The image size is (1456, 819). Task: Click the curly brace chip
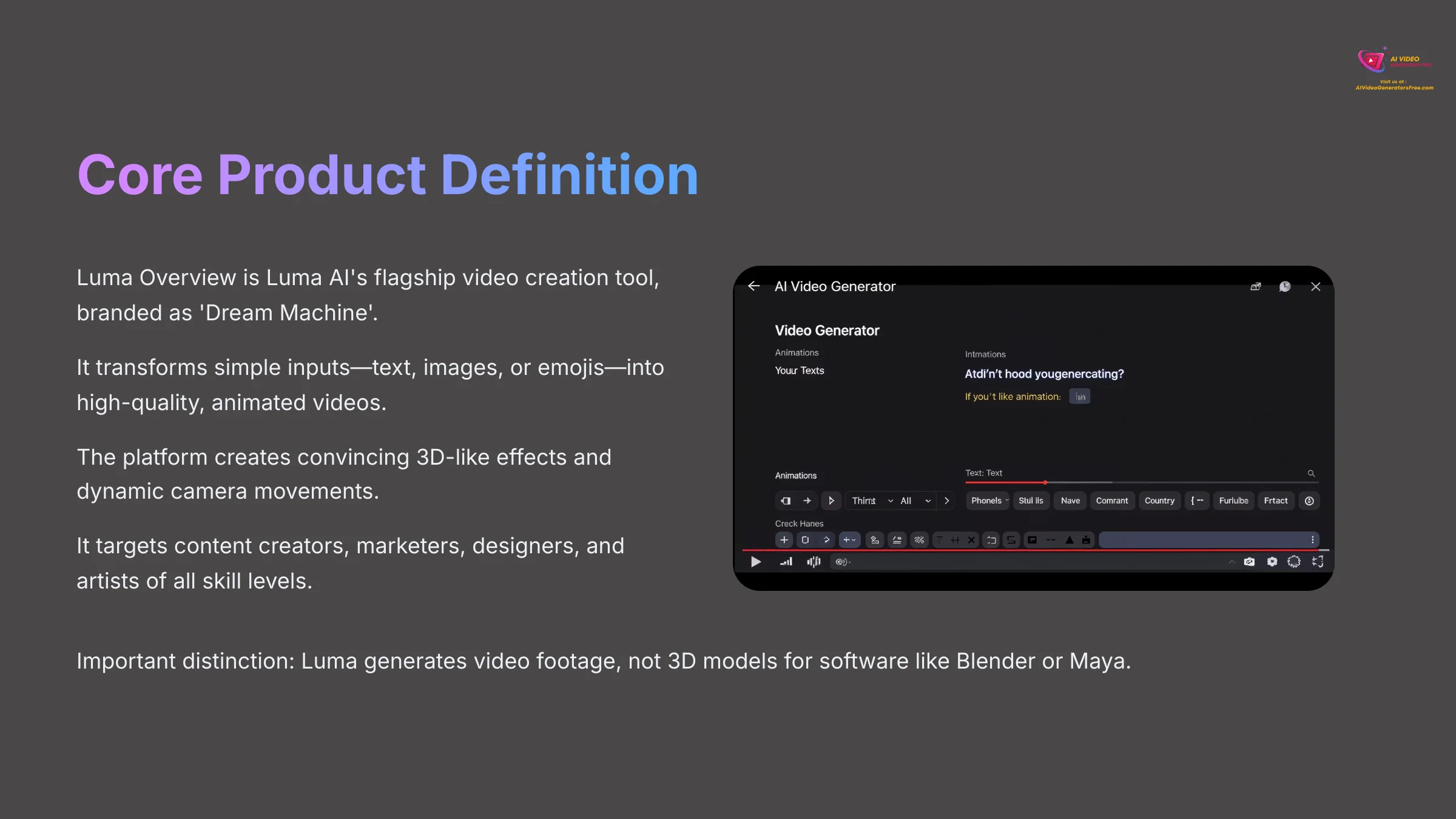(1197, 500)
